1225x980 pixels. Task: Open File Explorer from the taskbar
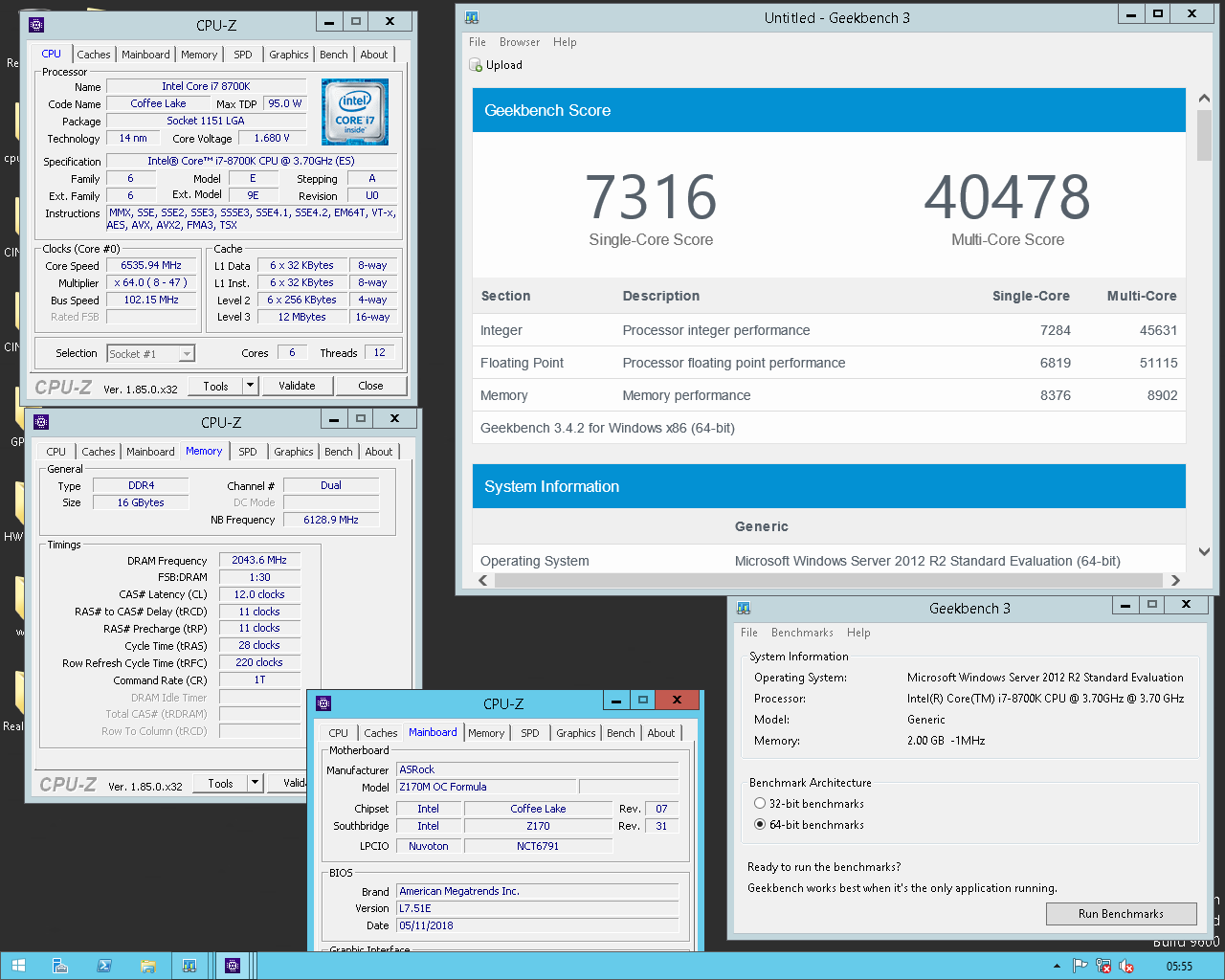(x=147, y=966)
